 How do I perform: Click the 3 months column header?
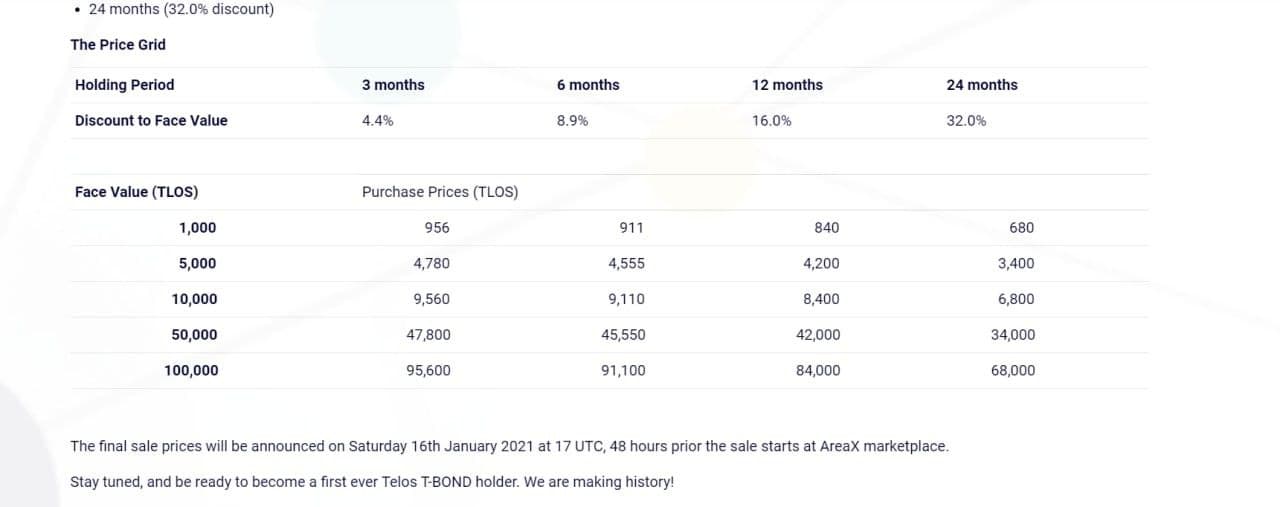point(393,85)
